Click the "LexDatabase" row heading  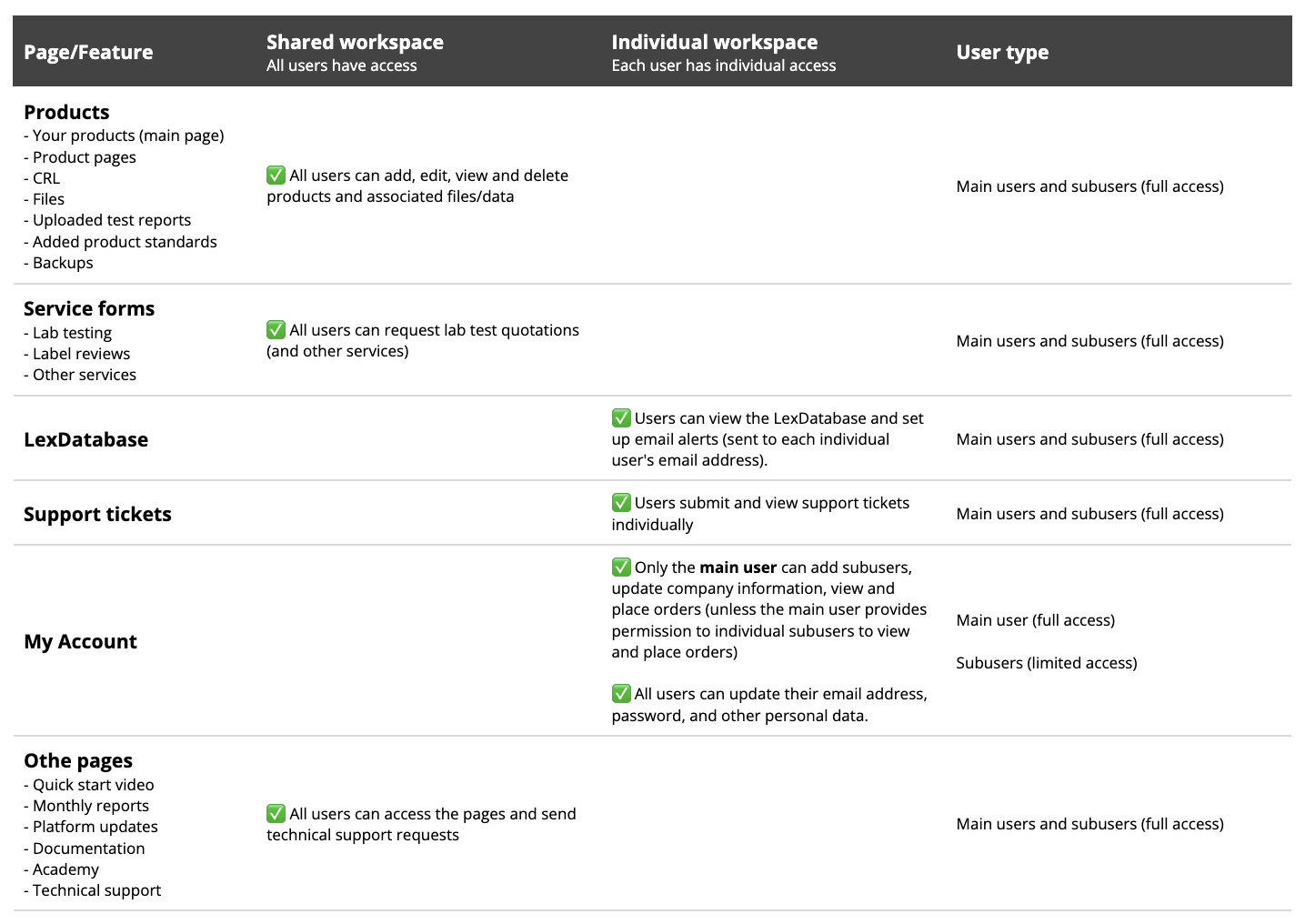(85, 440)
